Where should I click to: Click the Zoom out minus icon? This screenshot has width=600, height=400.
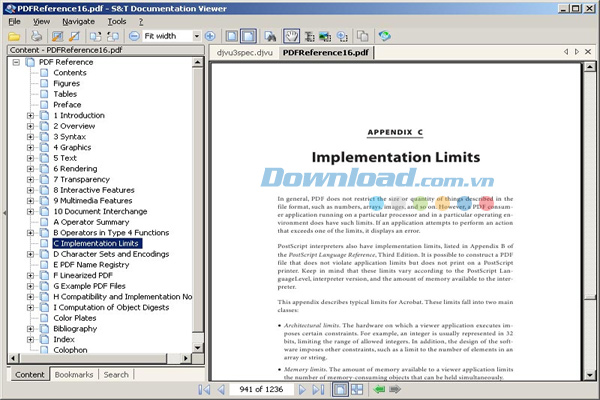pyautogui.click(x=134, y=36)
